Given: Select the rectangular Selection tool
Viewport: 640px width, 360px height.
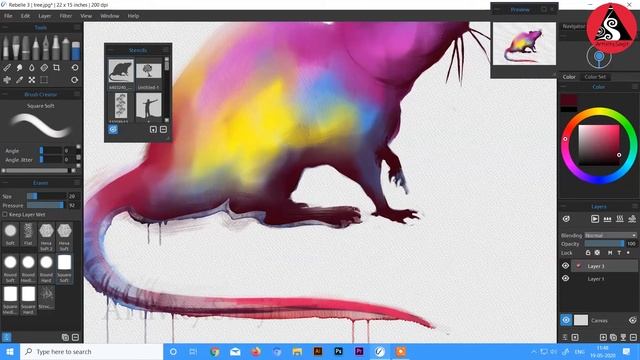Looking at the screenshot, I should [x=44, y=80].
